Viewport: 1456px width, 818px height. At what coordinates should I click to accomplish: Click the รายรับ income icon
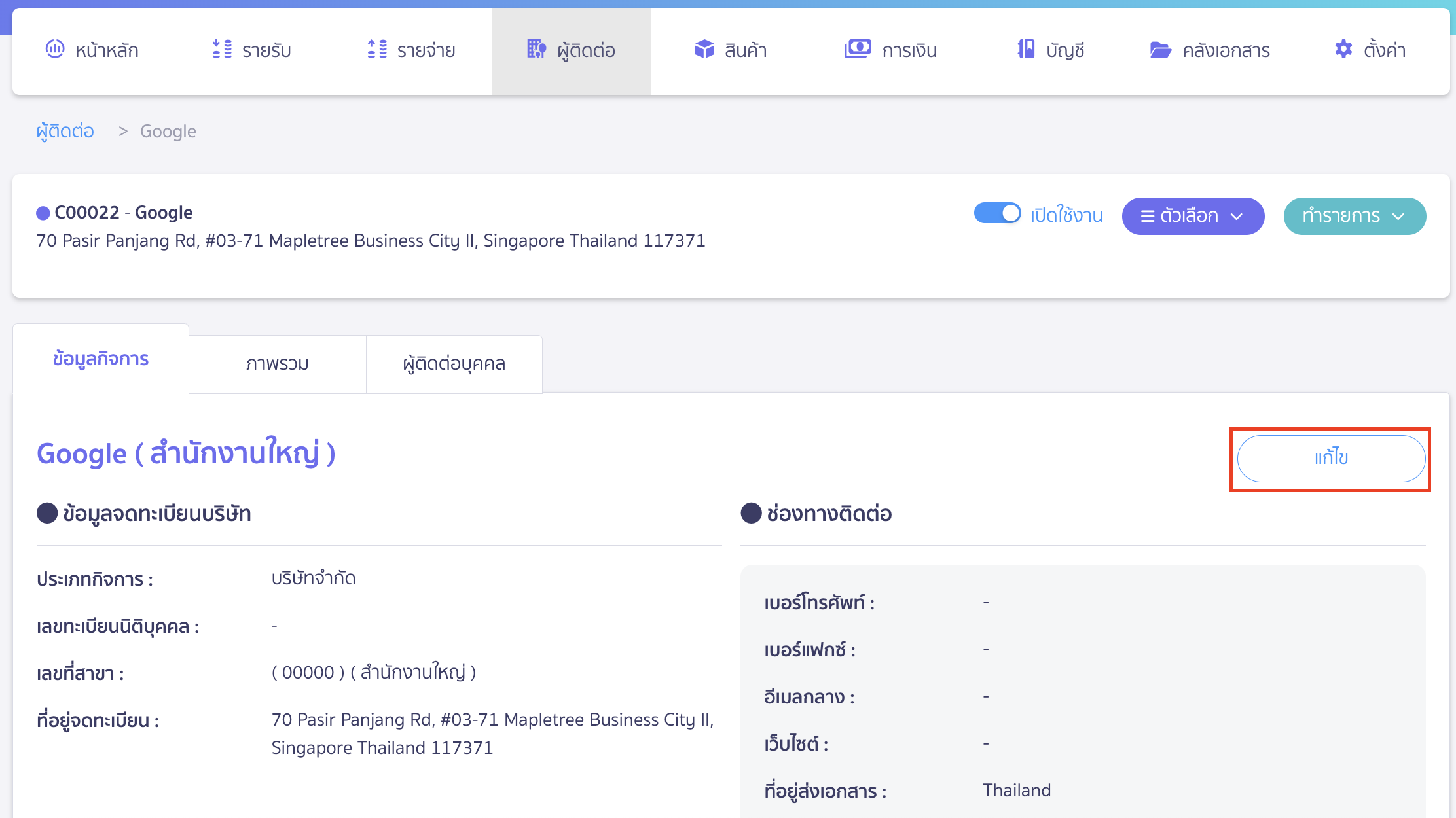pos(222,49)
